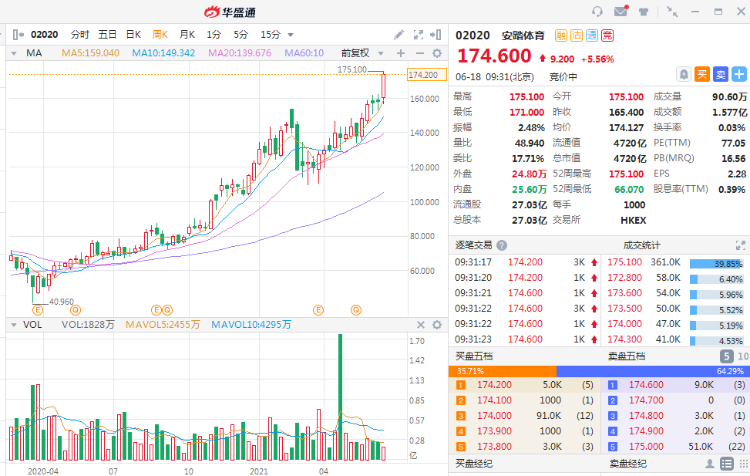Select ask level 1 price 174.600
Image resolution: width=750 pixels, height=476 pixels.
pyautogui.click(x=646, y=385)
